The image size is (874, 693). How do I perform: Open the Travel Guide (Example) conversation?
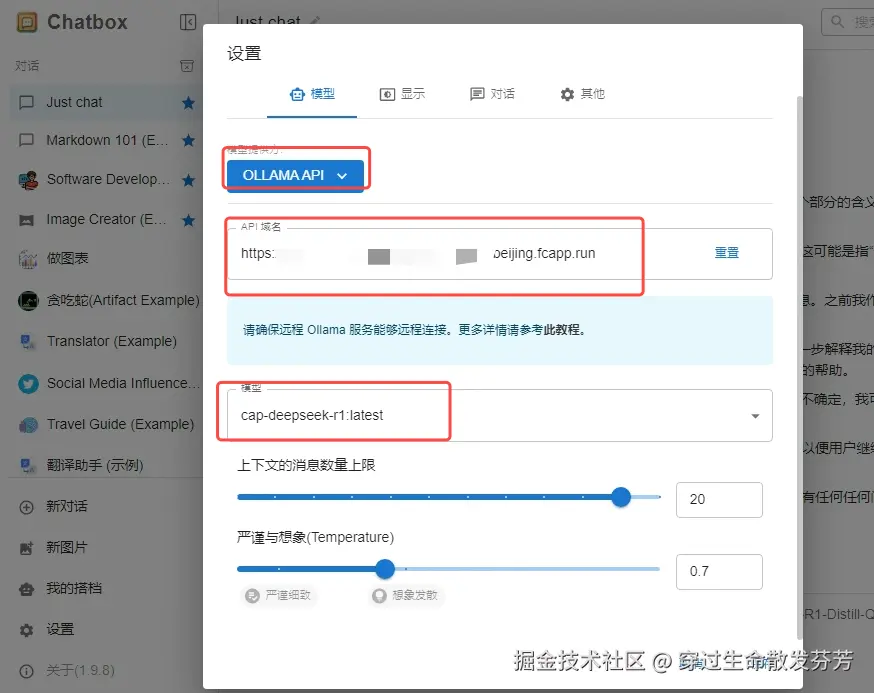pos(106,425)
